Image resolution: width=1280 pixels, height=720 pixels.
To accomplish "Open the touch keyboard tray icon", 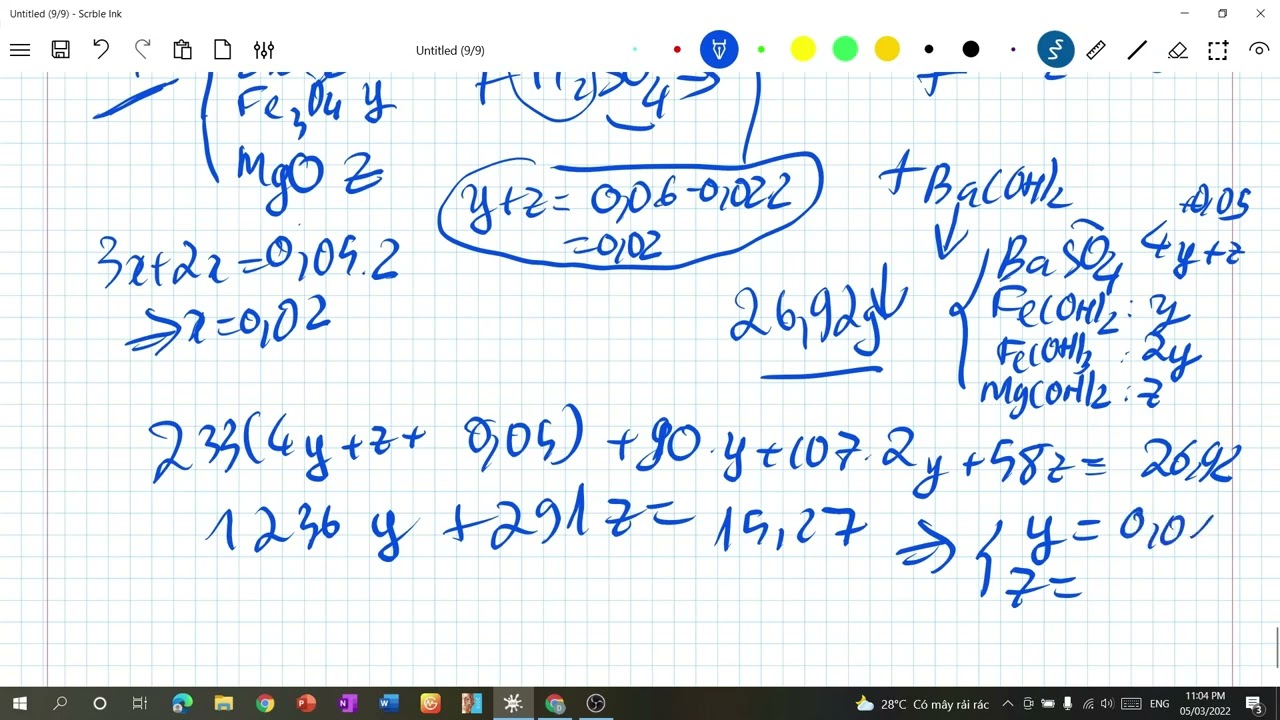I will click(x=1132, y=704).
